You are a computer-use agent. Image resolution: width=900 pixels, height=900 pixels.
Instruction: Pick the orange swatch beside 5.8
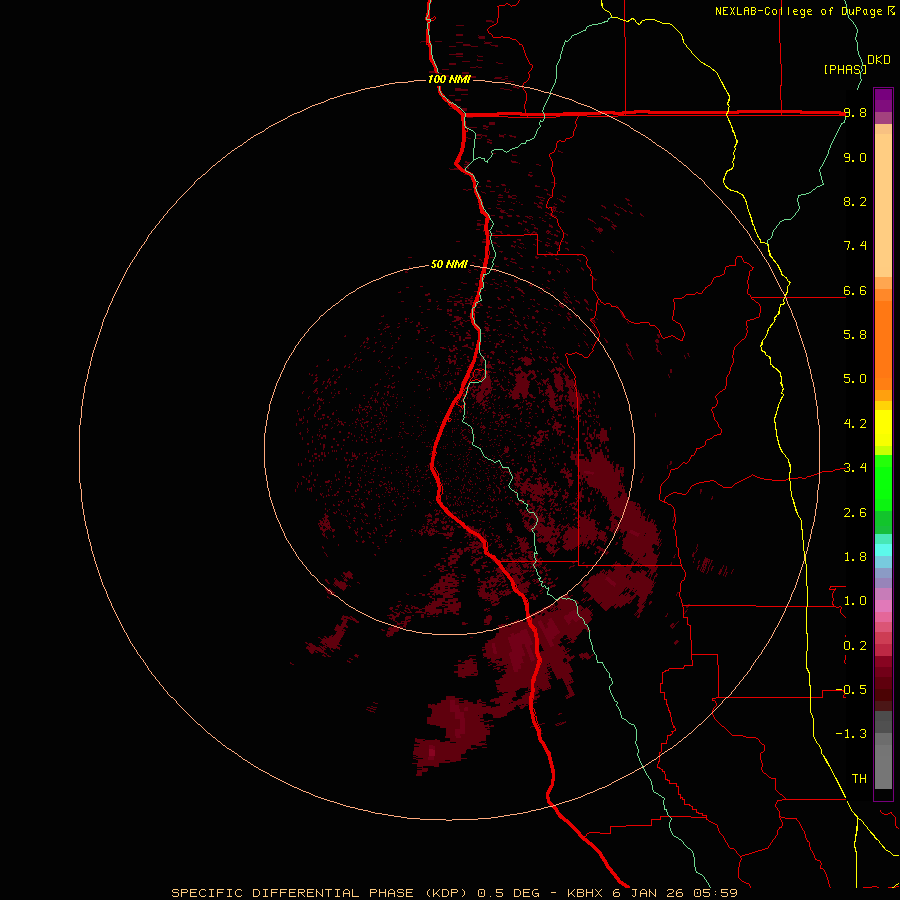pos(883,334)
